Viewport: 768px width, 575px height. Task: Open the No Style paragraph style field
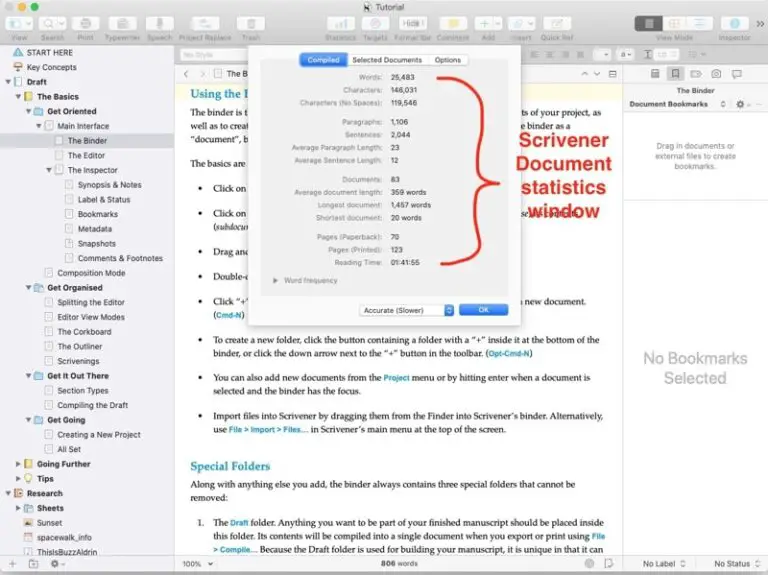[213, 55]
